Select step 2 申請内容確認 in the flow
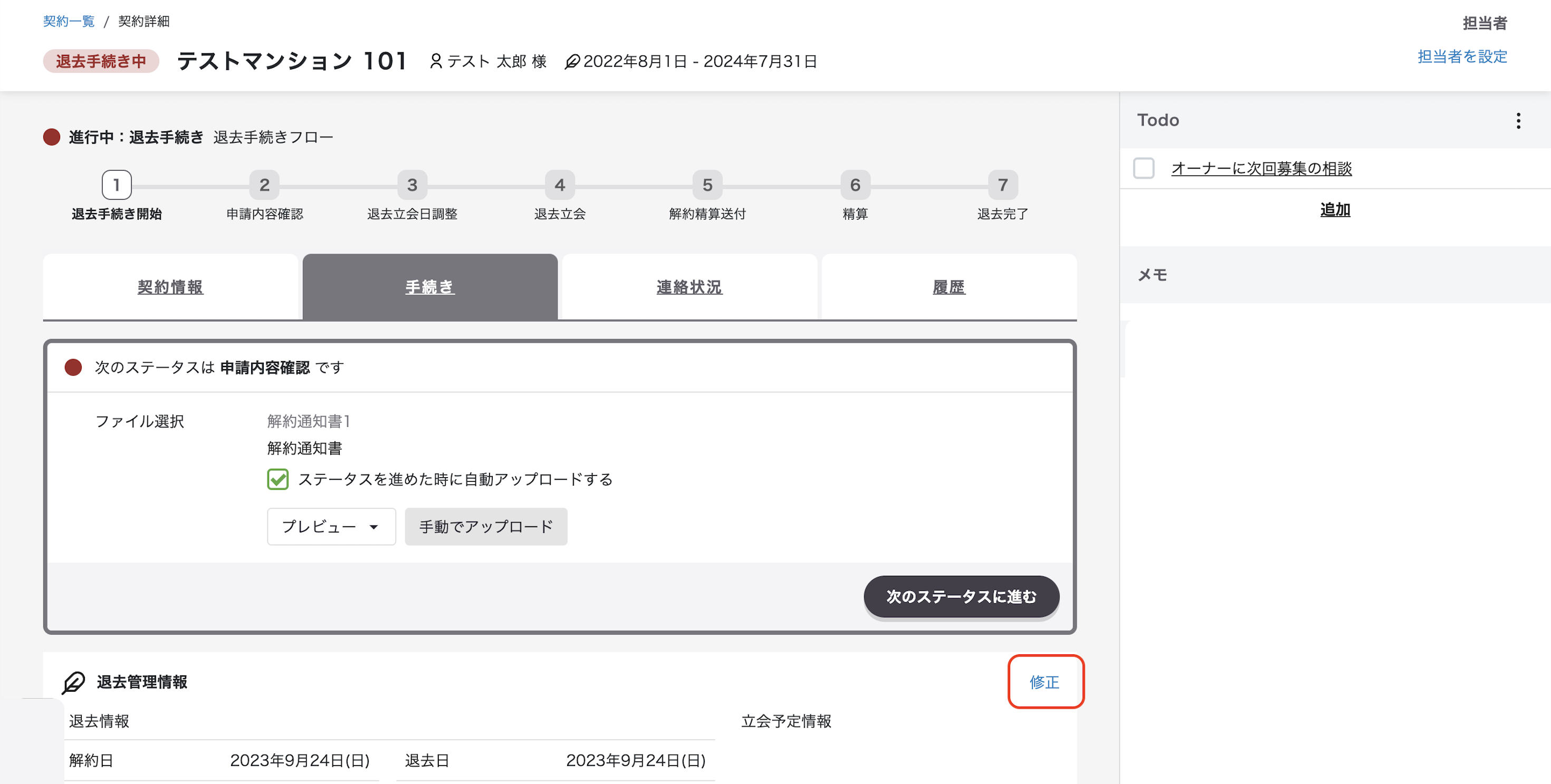 pos(264,185)
